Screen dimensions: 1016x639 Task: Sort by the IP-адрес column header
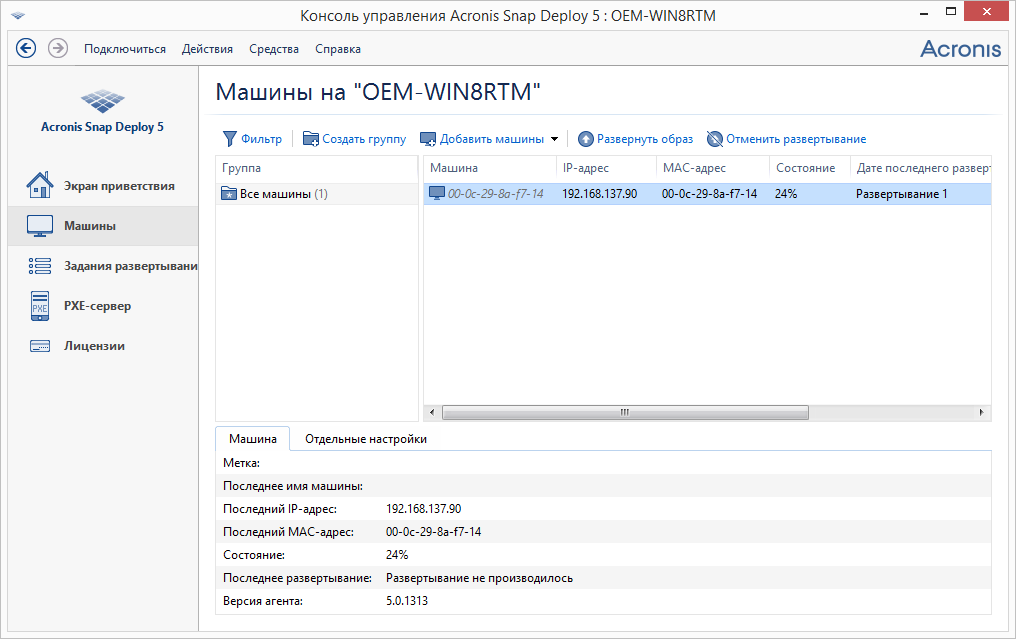pos(606,168)
